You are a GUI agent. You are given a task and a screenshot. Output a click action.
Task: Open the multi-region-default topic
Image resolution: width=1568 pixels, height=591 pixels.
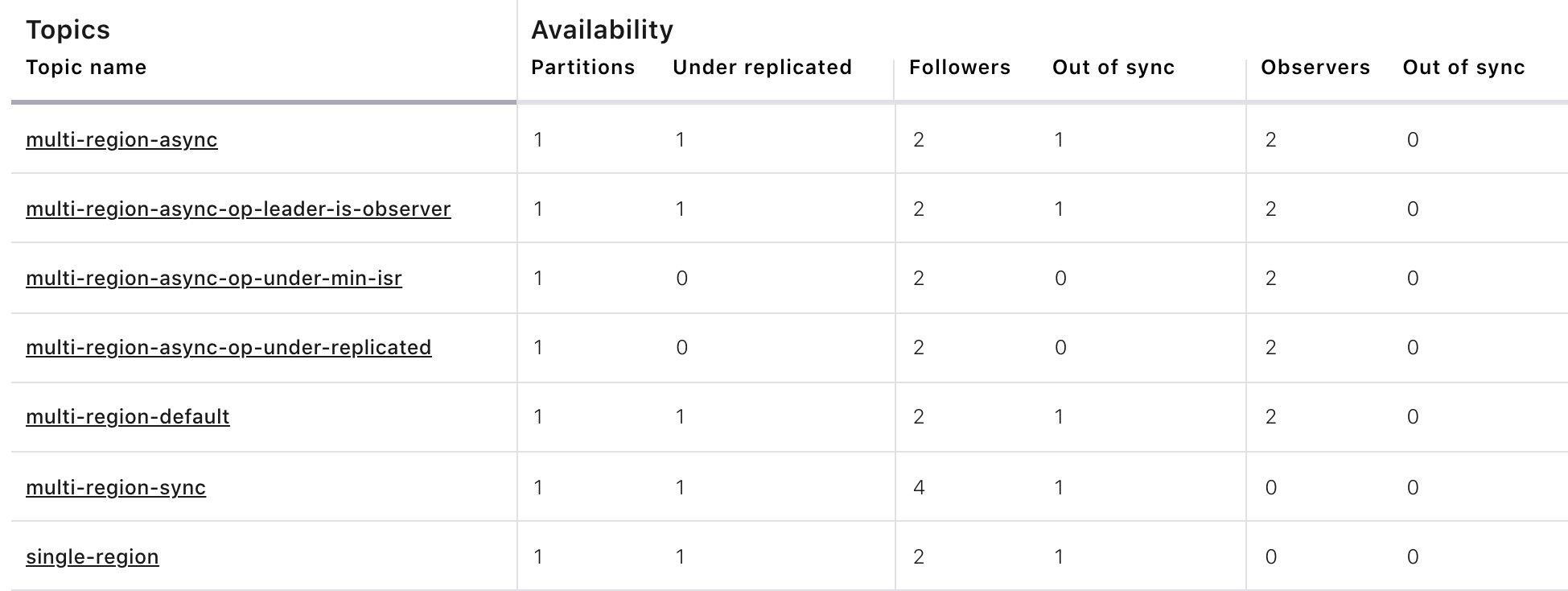pos(128,417)
